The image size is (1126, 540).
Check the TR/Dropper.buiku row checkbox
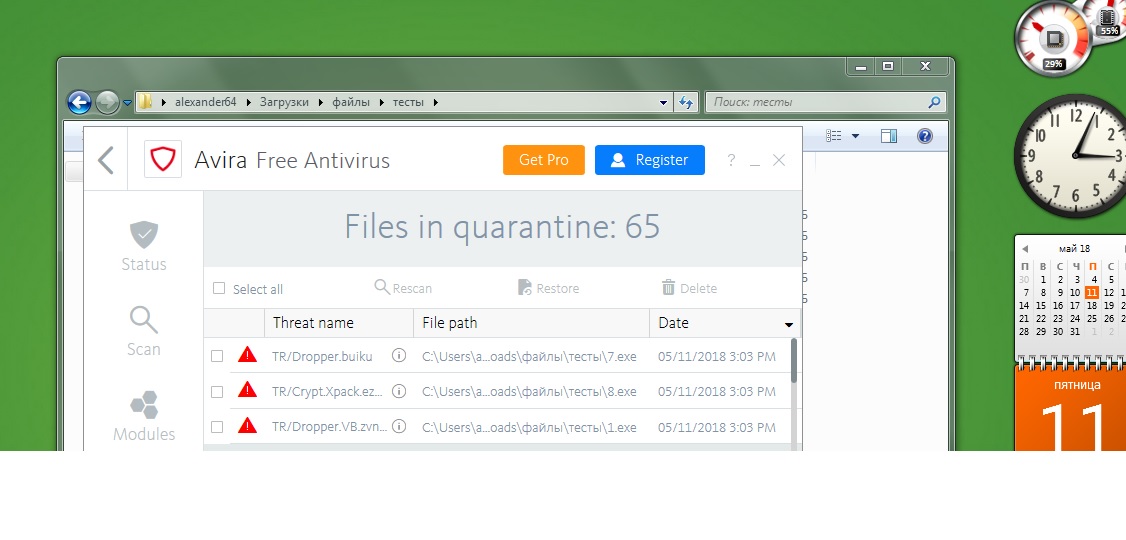[217, 356]
